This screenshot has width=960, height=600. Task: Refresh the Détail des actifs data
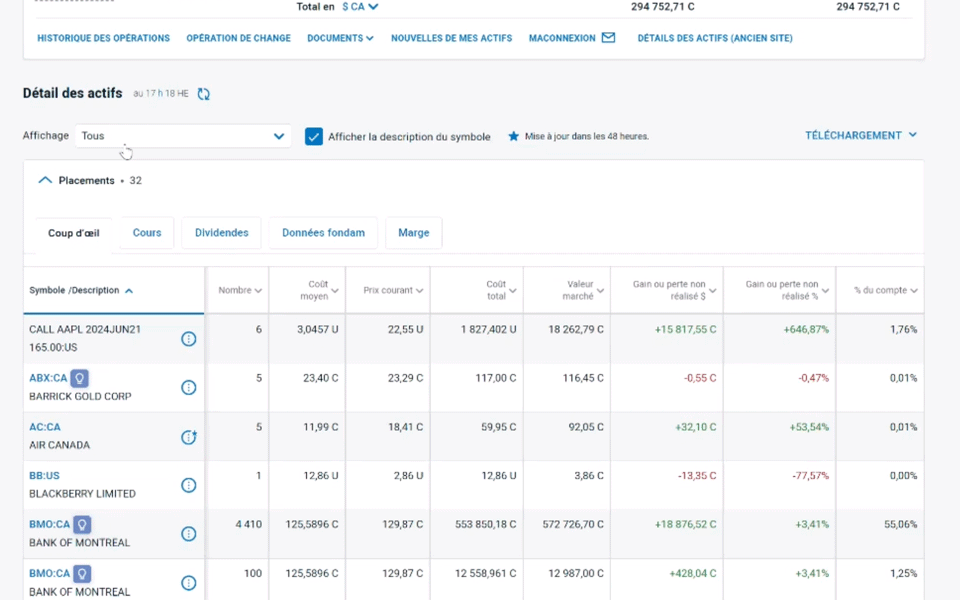pyautogui.click(x=203, y=94)
